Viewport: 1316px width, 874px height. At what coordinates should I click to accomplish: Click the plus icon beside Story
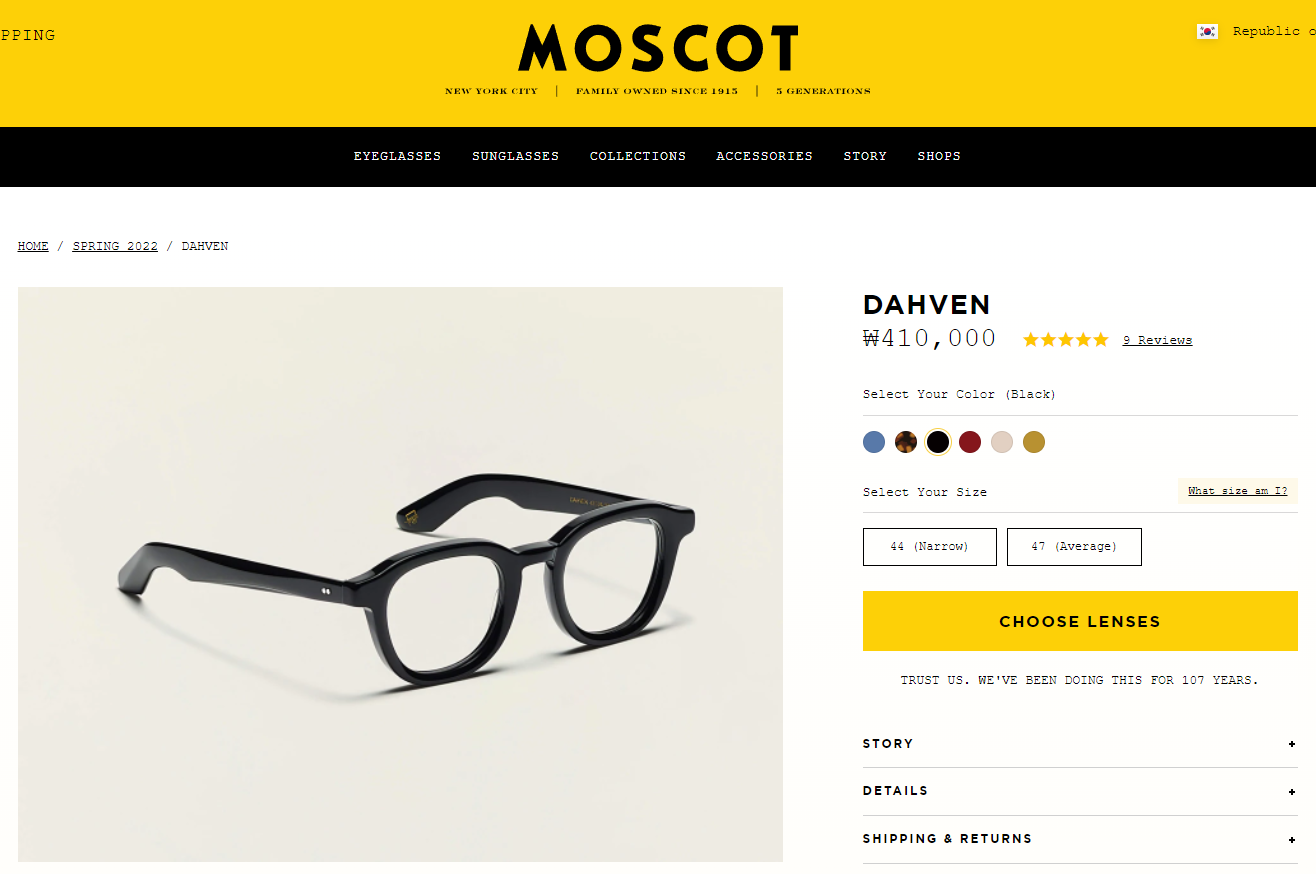coord(1292,744)
